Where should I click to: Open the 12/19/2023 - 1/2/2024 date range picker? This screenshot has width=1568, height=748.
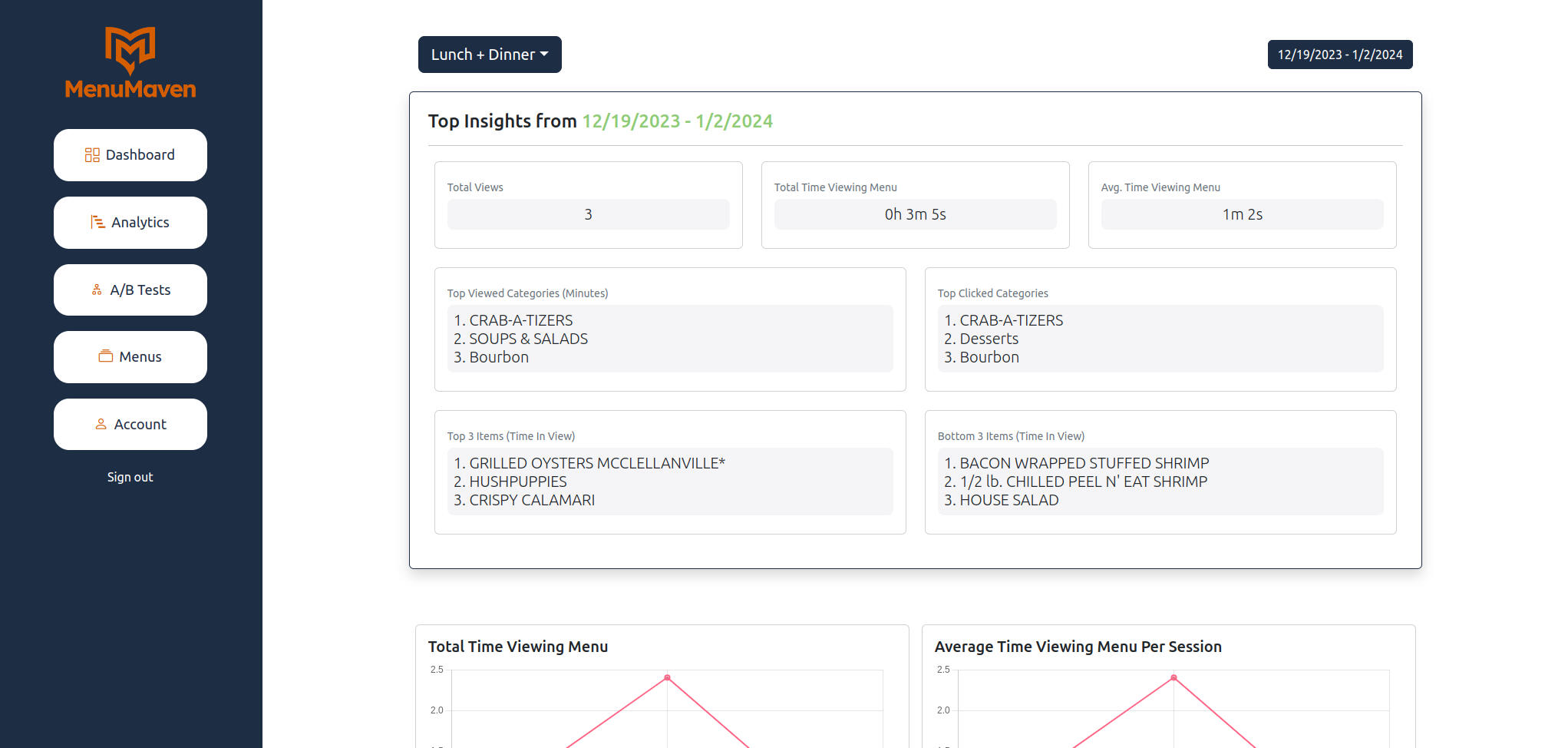1339,55
